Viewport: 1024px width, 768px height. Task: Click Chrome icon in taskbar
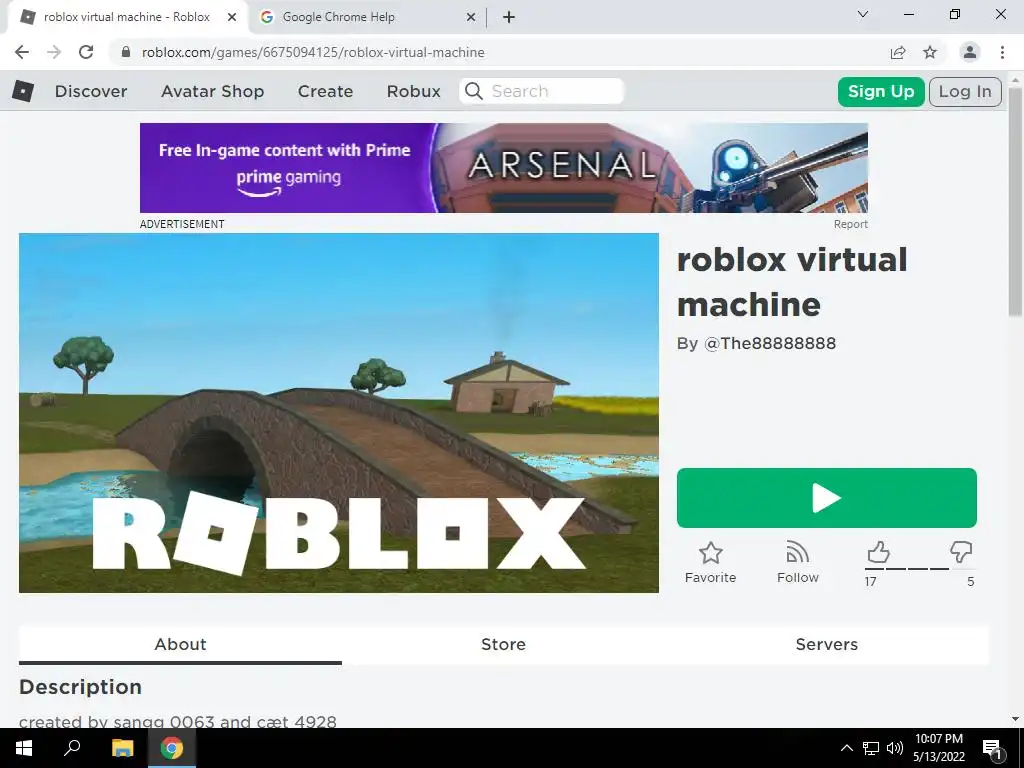[x=172, y=748]
